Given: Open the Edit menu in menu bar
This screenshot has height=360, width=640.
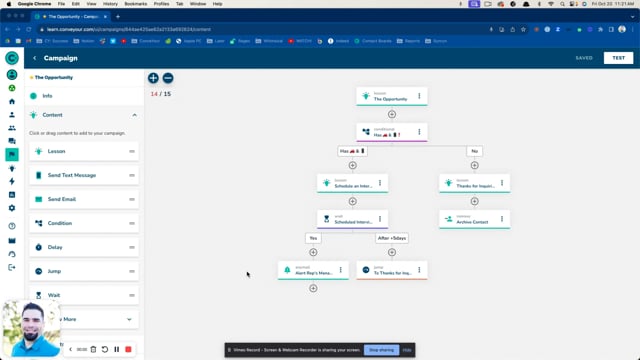Looking at the screenshot, I should coord(76,4).
